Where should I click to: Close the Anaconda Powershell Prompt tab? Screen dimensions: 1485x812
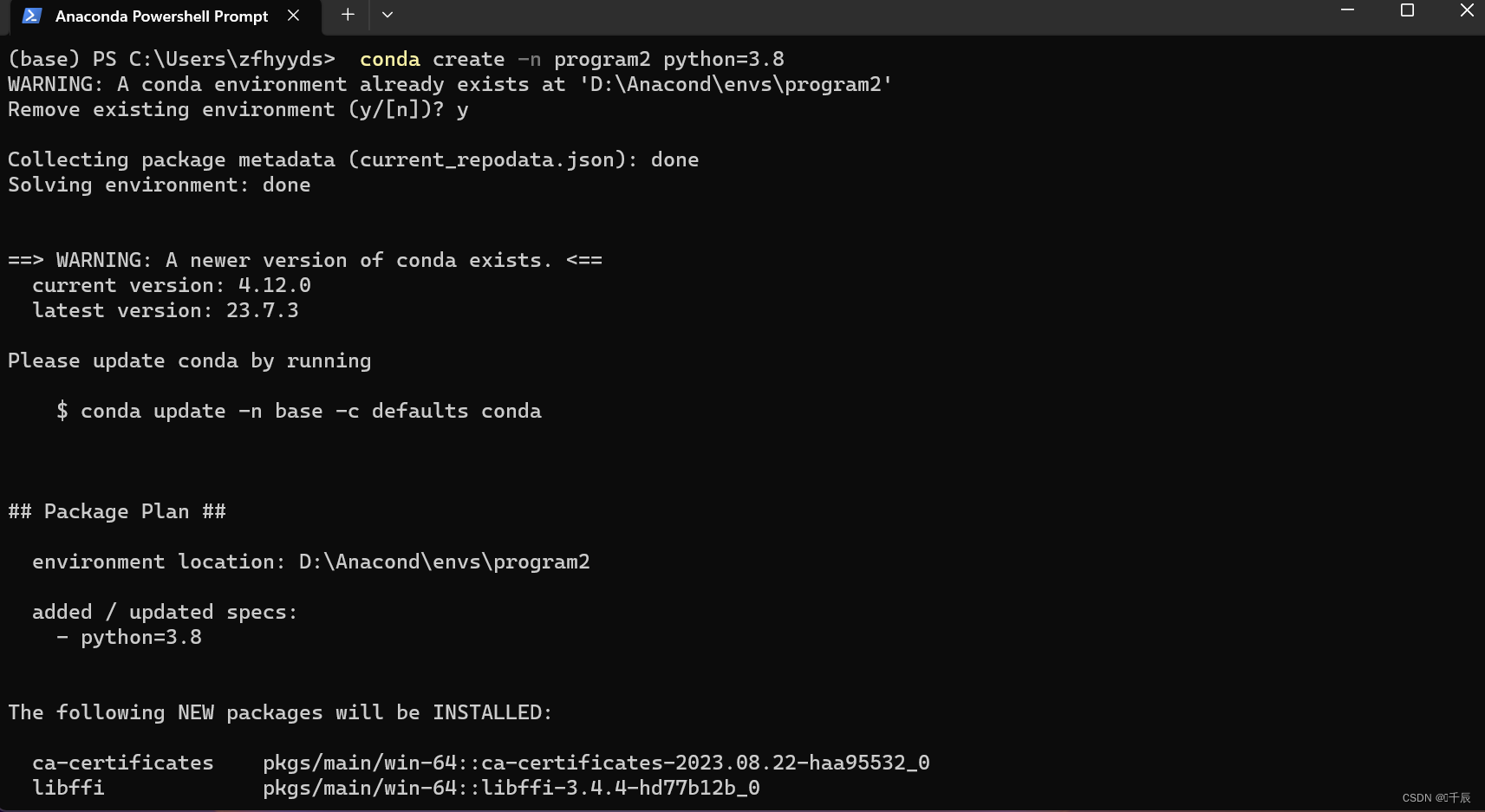pyautogui.click(x=292, y=15)
